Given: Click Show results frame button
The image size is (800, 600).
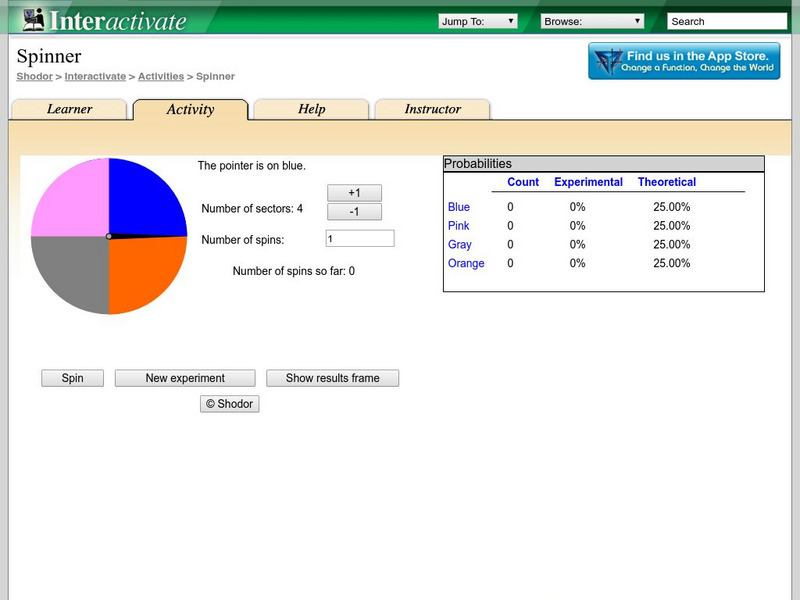Looking at the screenshot, I should (332, 378).
